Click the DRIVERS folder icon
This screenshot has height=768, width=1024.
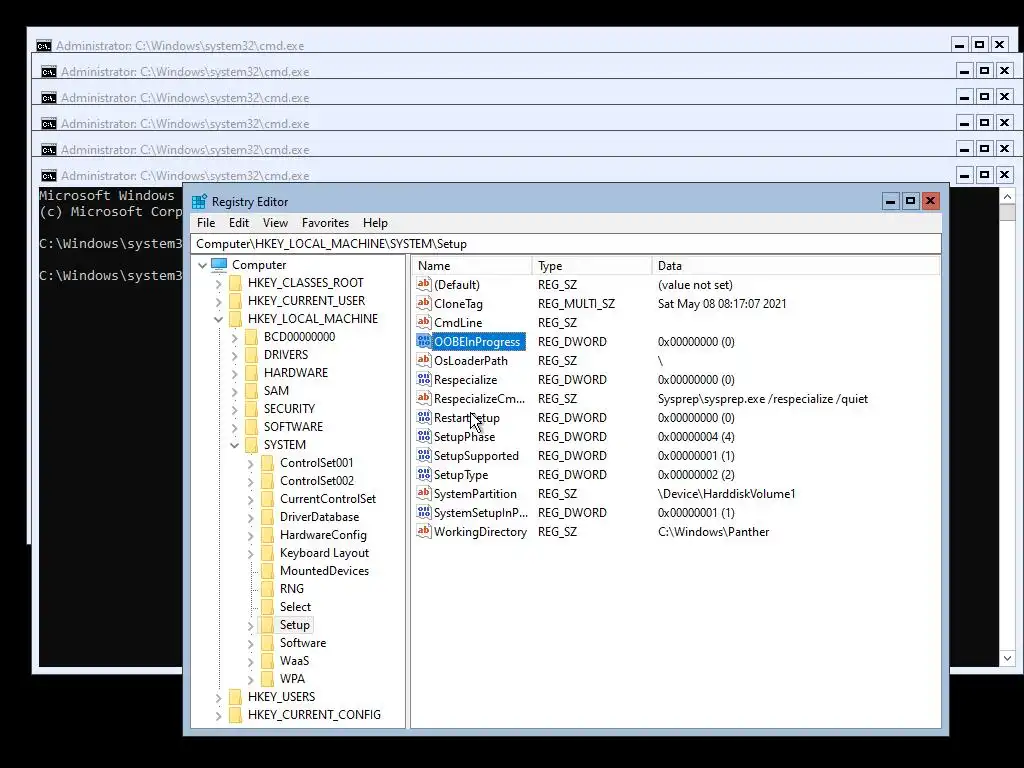click(x=251, y=355)
